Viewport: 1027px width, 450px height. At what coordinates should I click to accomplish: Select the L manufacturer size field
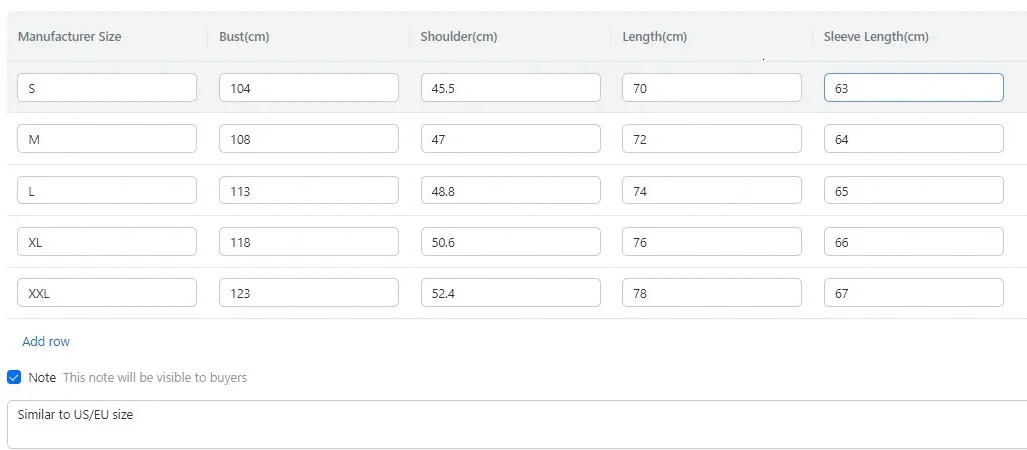coord(107,190)
